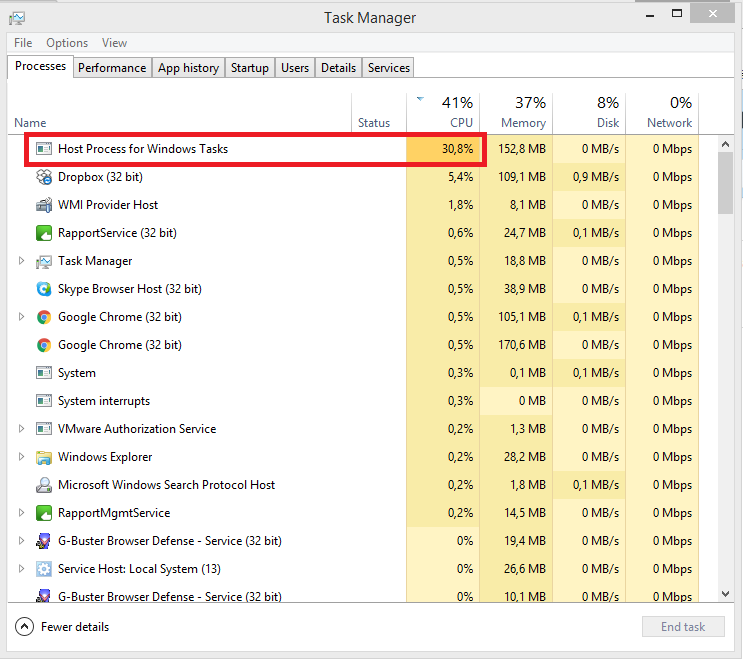Viewport: 743px width, 659px height.
Task: Click the 170,6 MB memory cell
Action: [516, 345]
